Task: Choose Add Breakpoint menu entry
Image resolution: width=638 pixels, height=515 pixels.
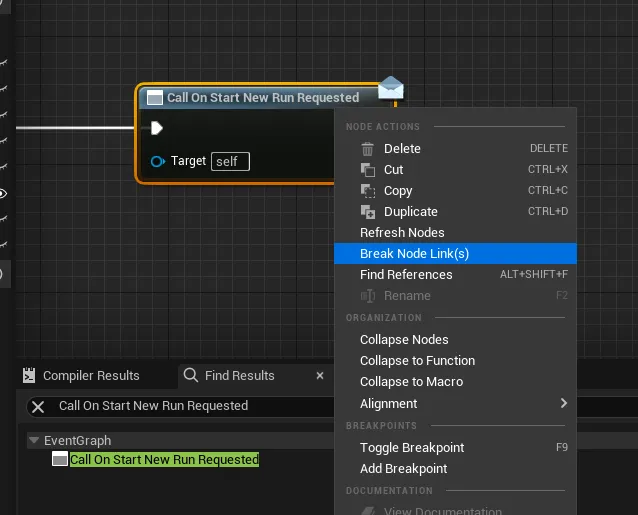Action: pyautogui.click(x=455, y=469)
